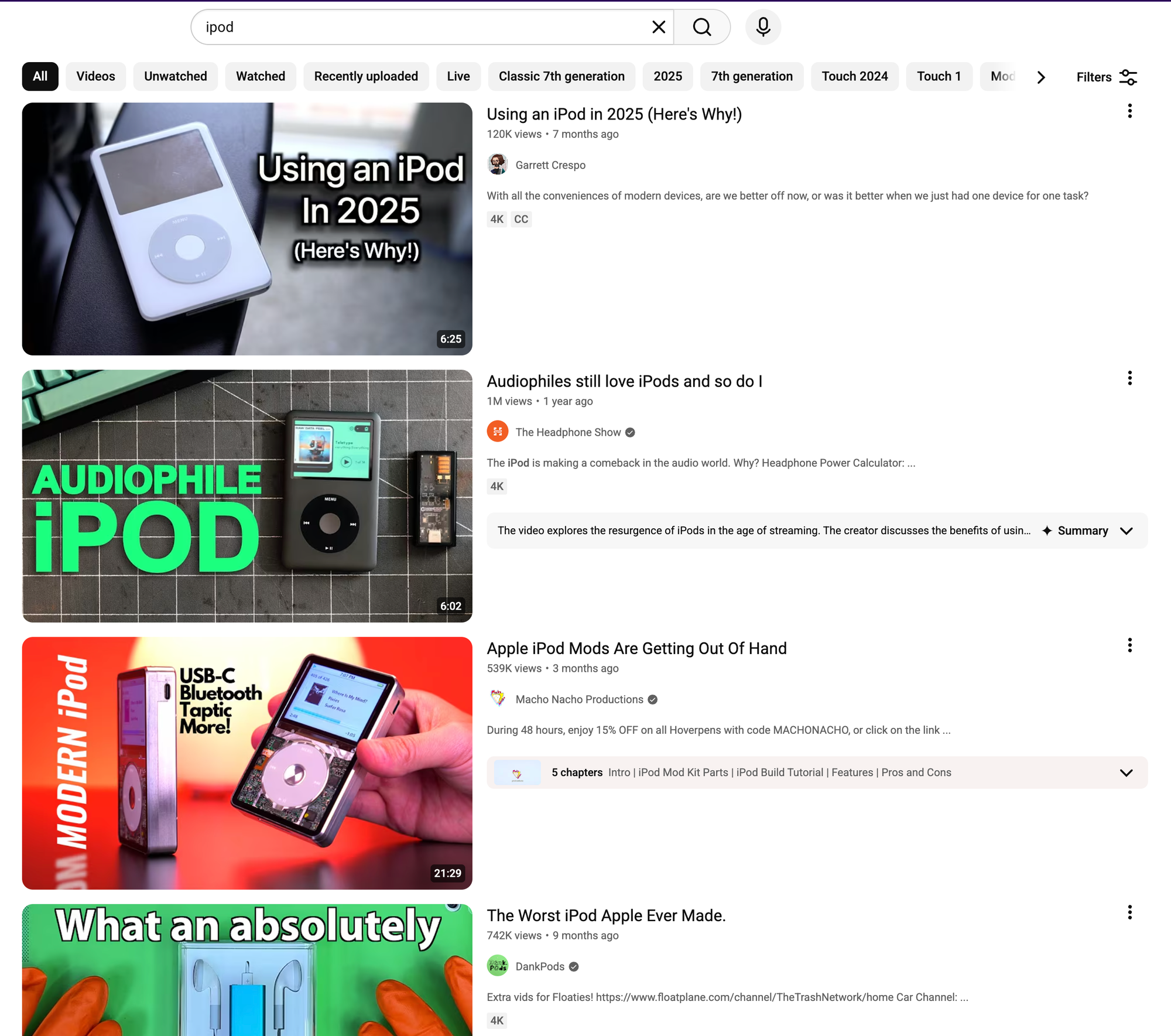Image resolution: width=1171 pixels, height=1036 pixels.
Task: Enable the 'Recently uploaded' filter
Action: tap(365, 76)
